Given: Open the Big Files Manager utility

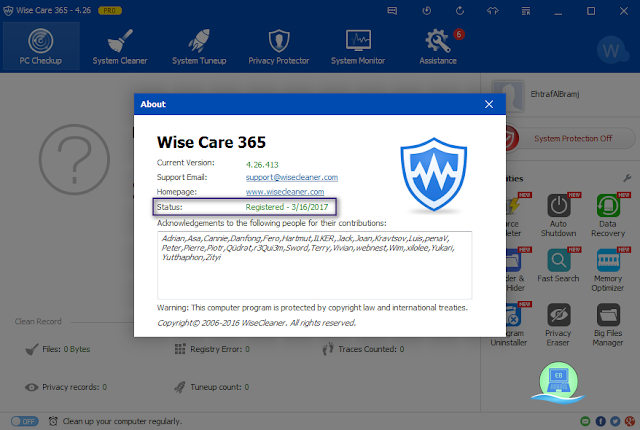Looking at the screenshot, I should tap(608, 325).
